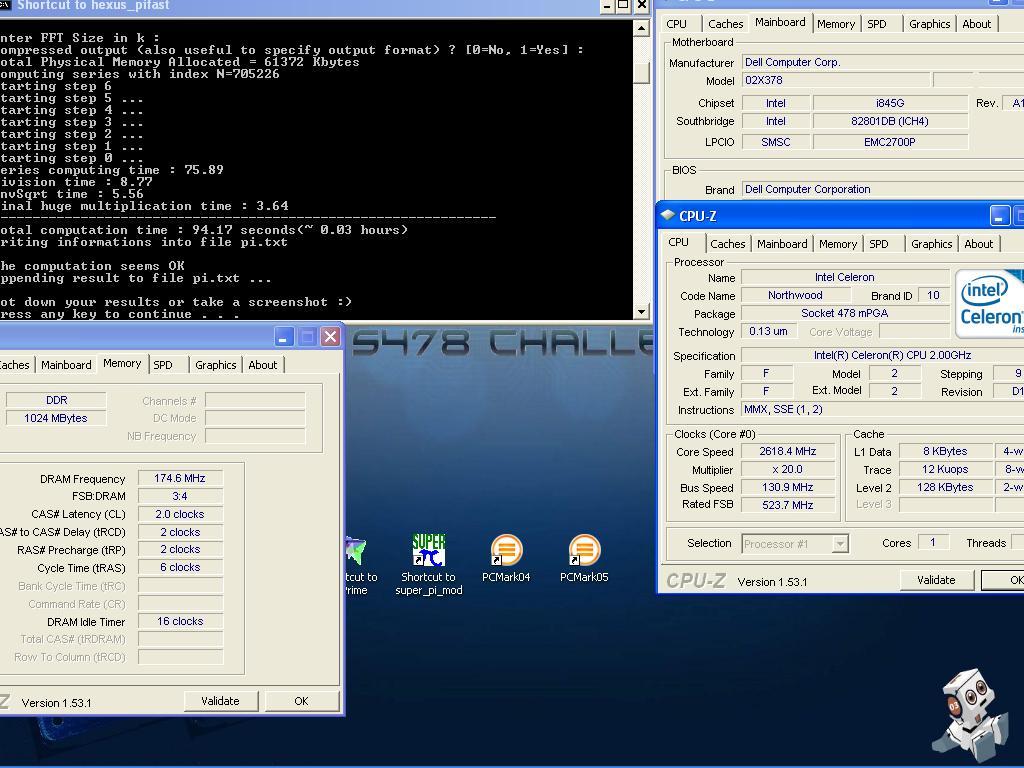
Task: Click the console scrollbar thumb
Action: [x=641, y=72]
